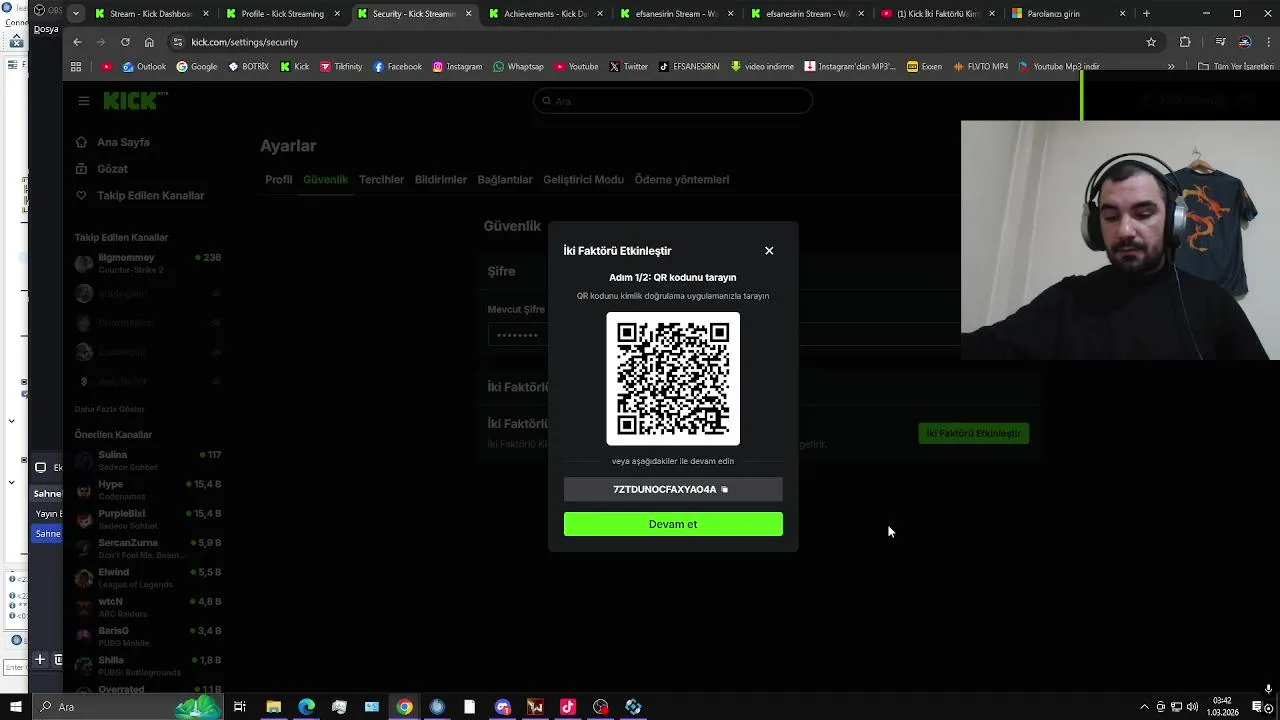Image resolution: width=1280 pixels, height=720 pixels.
Task: Open the Exxen bookmark
Action: point(925,67)
